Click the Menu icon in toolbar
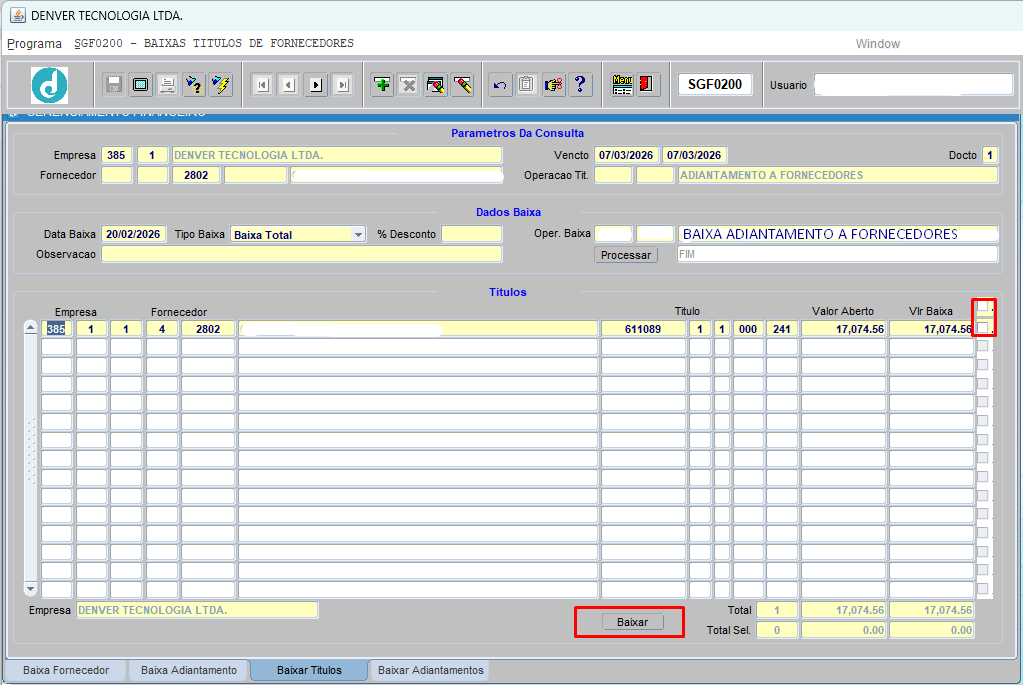The height and width of the screenshot is (685, 1023). click(622, 85)
